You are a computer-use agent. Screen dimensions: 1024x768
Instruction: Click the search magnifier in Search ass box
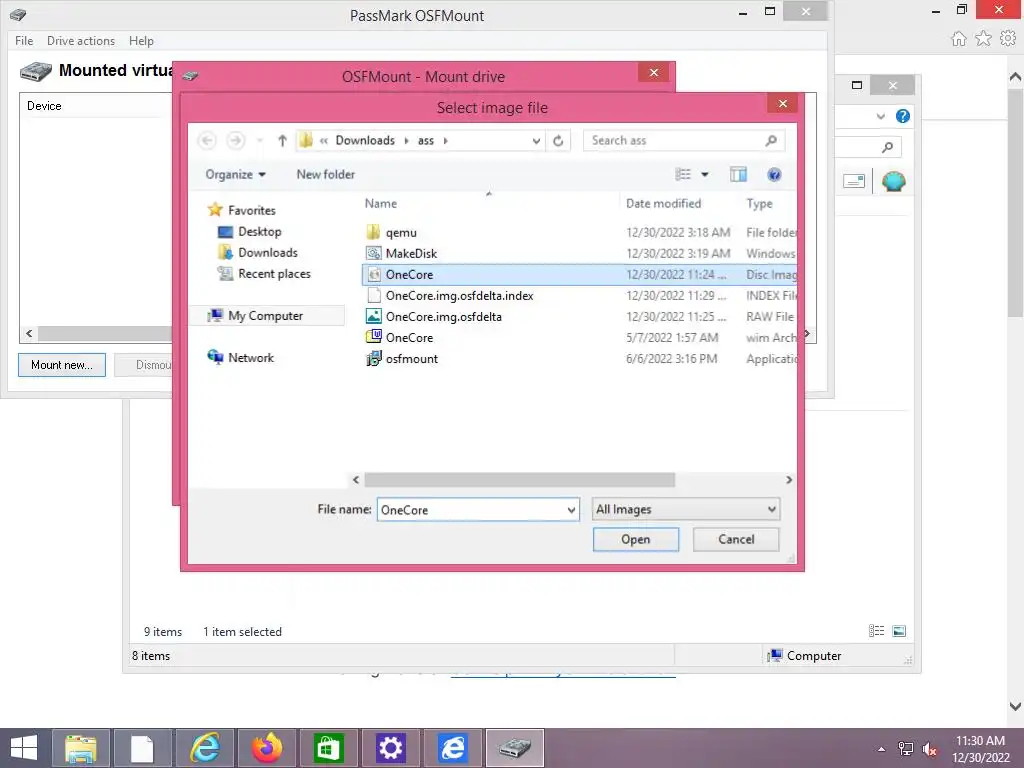pyautogui.click(x=771, y=140)
